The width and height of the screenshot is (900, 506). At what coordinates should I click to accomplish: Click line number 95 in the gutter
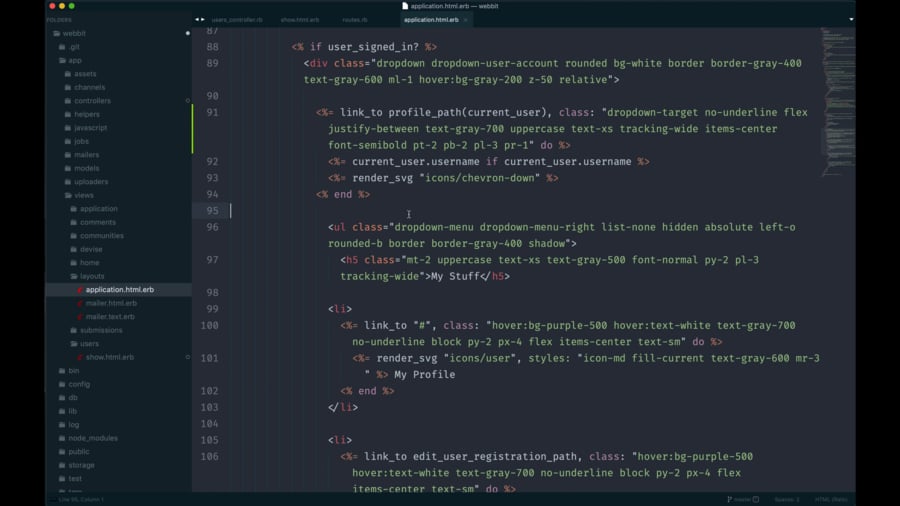pos(212,211)
